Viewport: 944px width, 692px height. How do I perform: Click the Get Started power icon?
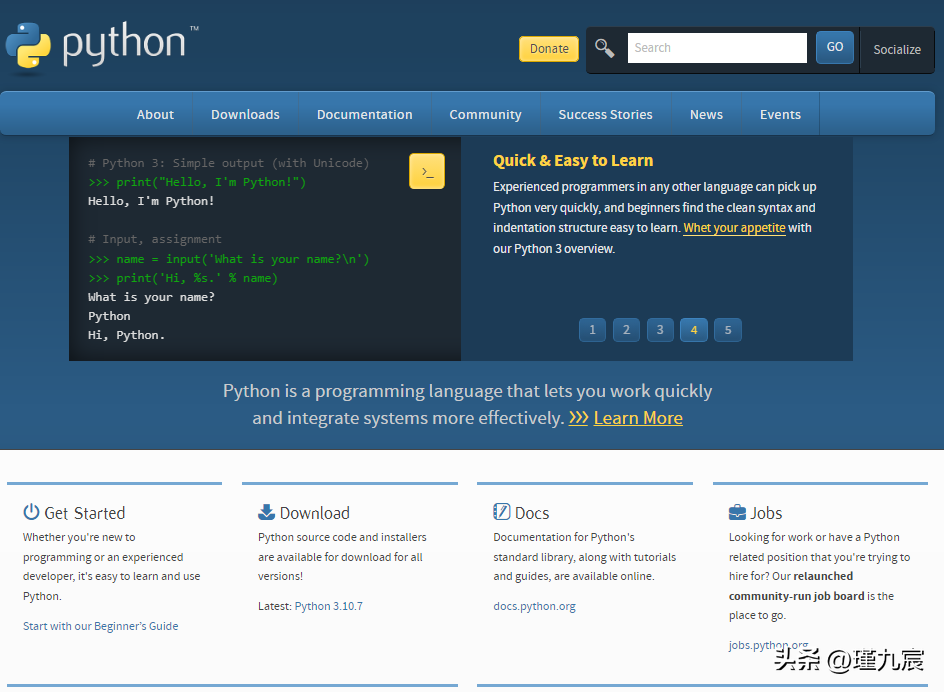coord(31,512)
